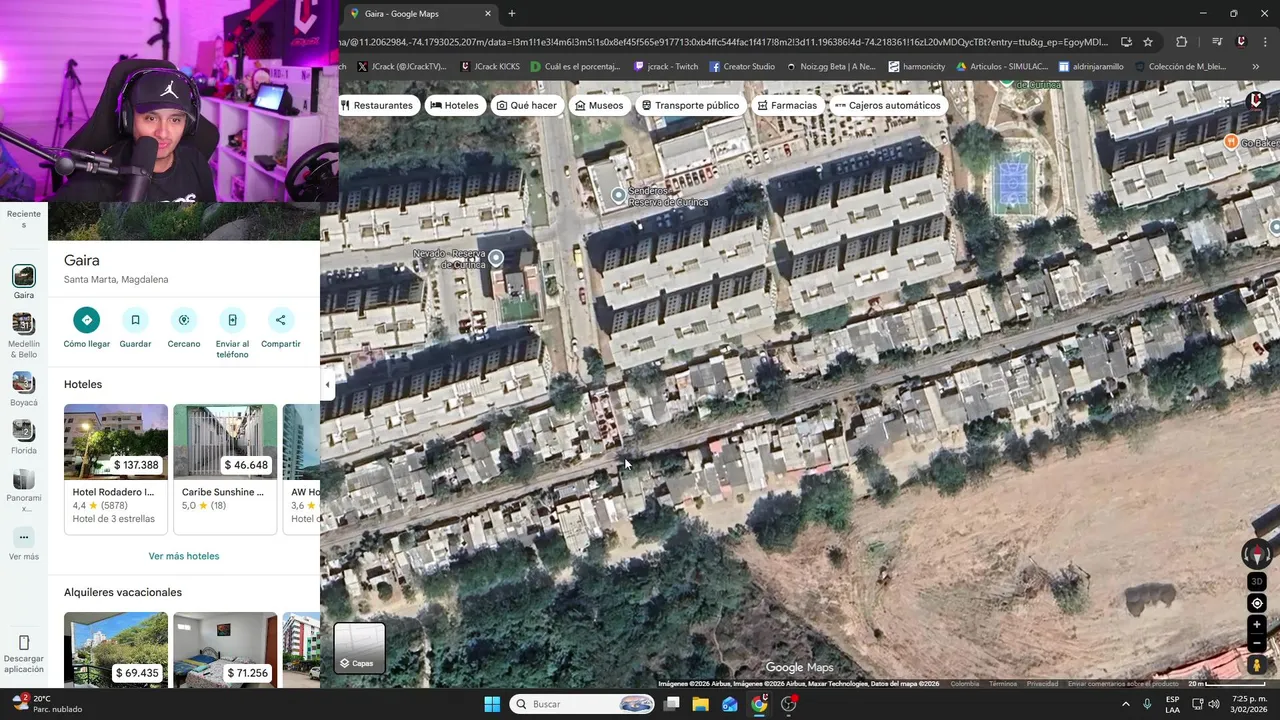The height and width of the screenshot is (720, 1280).
Task: Select the Transporte público chip
Action: (x=691, y=105)
